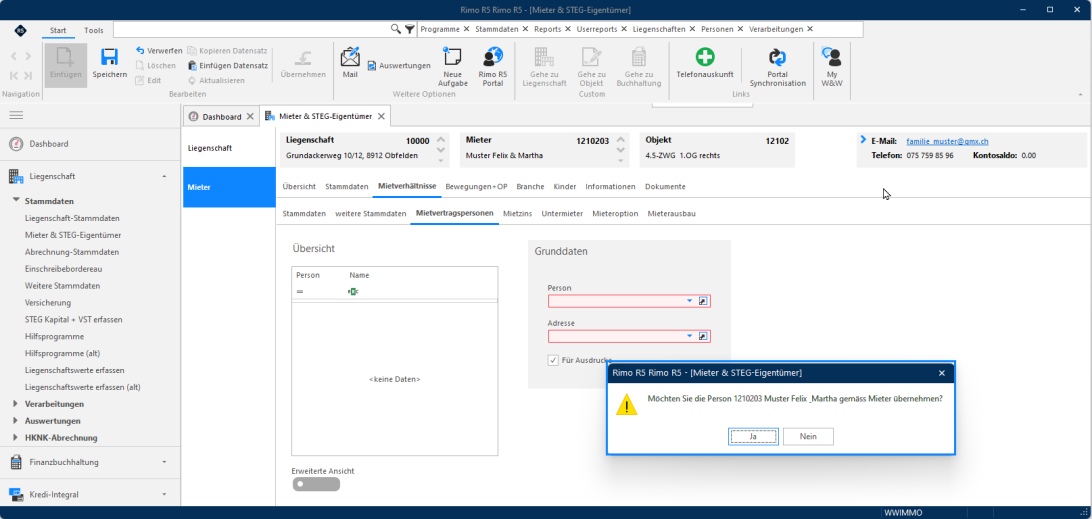The width and height of the screenshot is (1092, 519).
Task: Click Nein in the dialog
Action: tap(808, 436)
